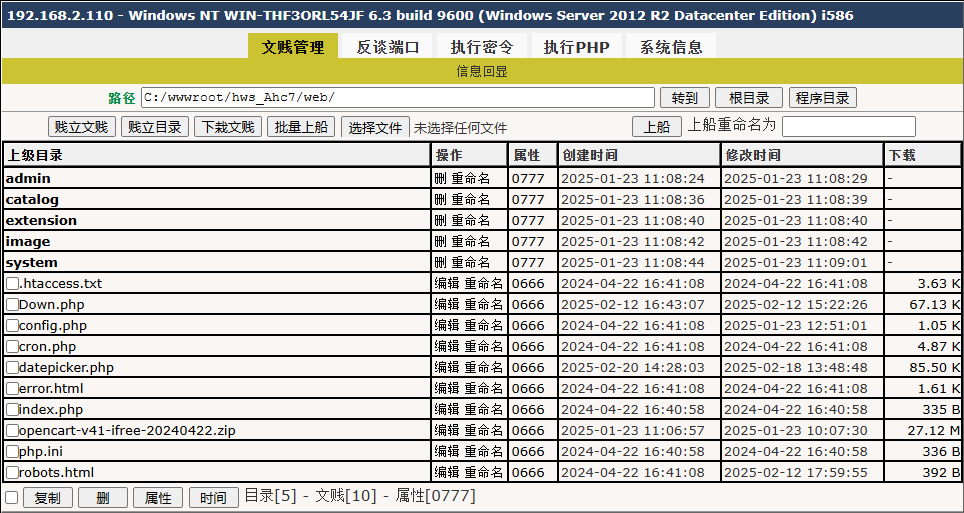
Task: Switch to the 反谈端口 tab
Action: tap(387, 47)
